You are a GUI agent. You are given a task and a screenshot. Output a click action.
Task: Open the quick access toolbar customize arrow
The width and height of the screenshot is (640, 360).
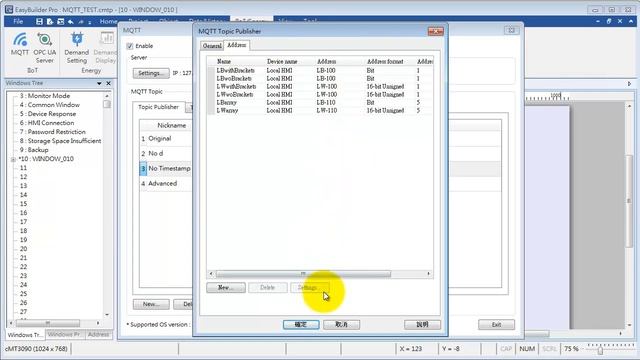(x=90, y=22)
